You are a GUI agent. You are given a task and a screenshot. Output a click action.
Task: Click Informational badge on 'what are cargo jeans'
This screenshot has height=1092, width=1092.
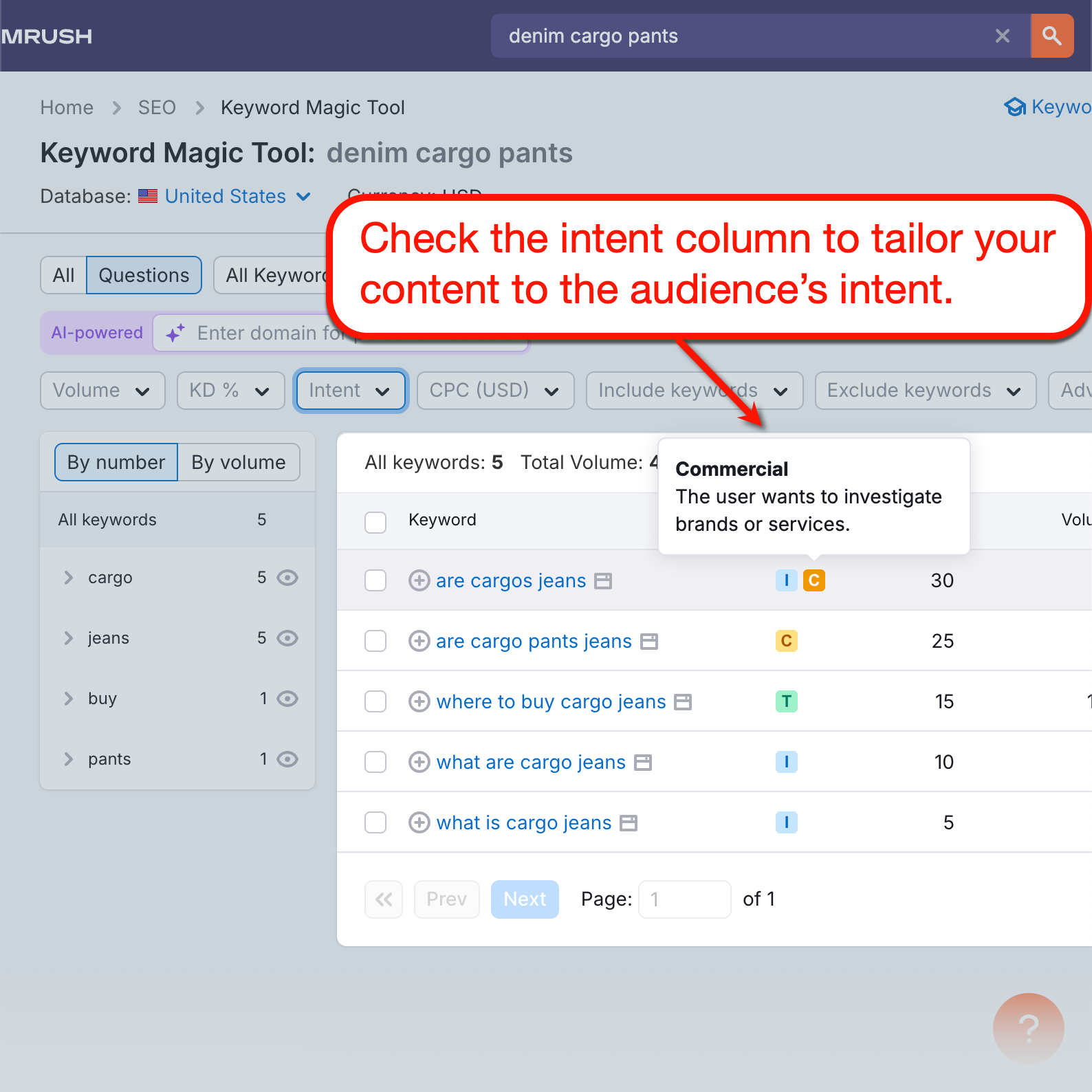point(787,762)
